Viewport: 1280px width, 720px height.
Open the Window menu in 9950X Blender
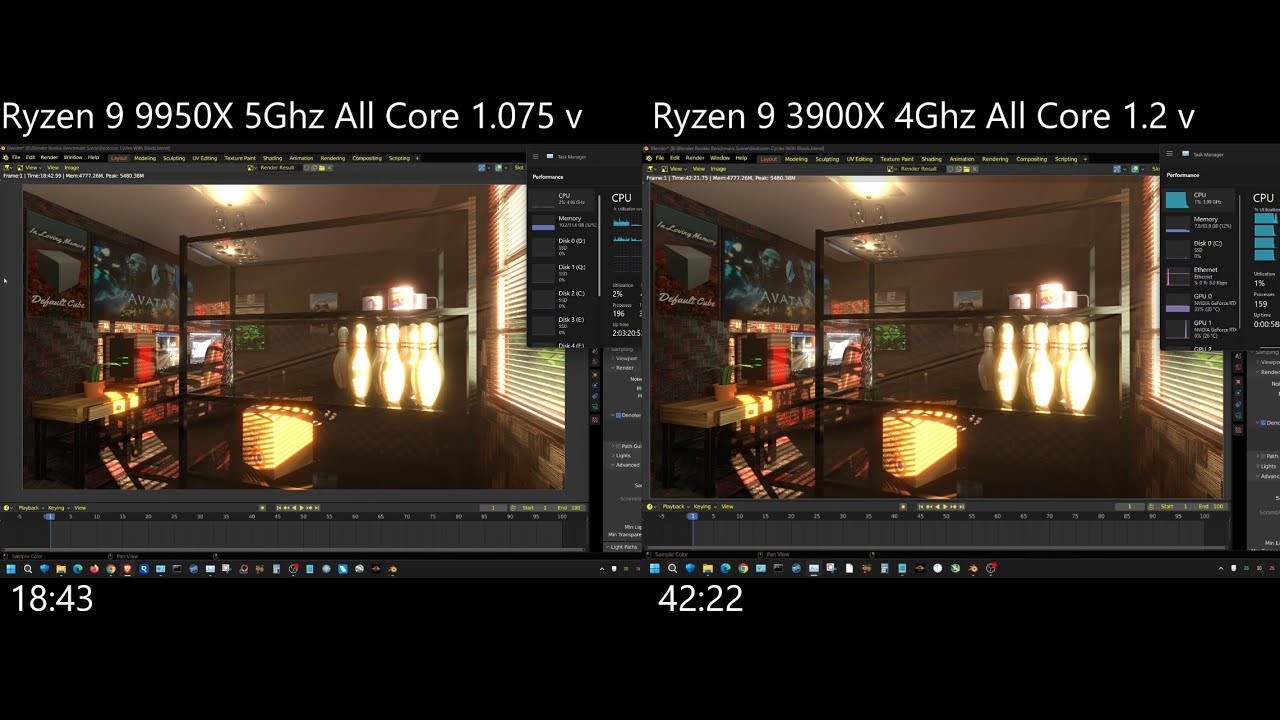click(x=73, y=158)
